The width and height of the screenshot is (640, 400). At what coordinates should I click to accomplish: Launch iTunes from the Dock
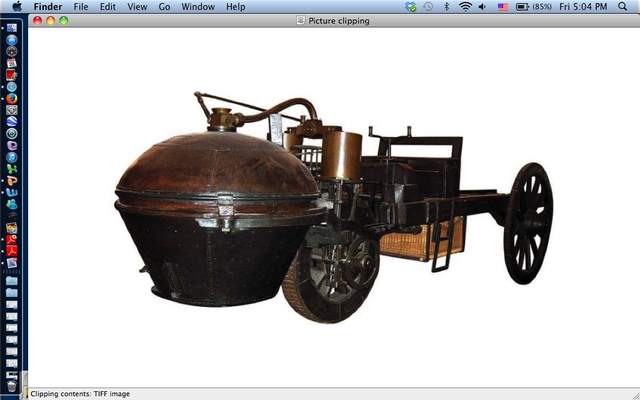12,157
